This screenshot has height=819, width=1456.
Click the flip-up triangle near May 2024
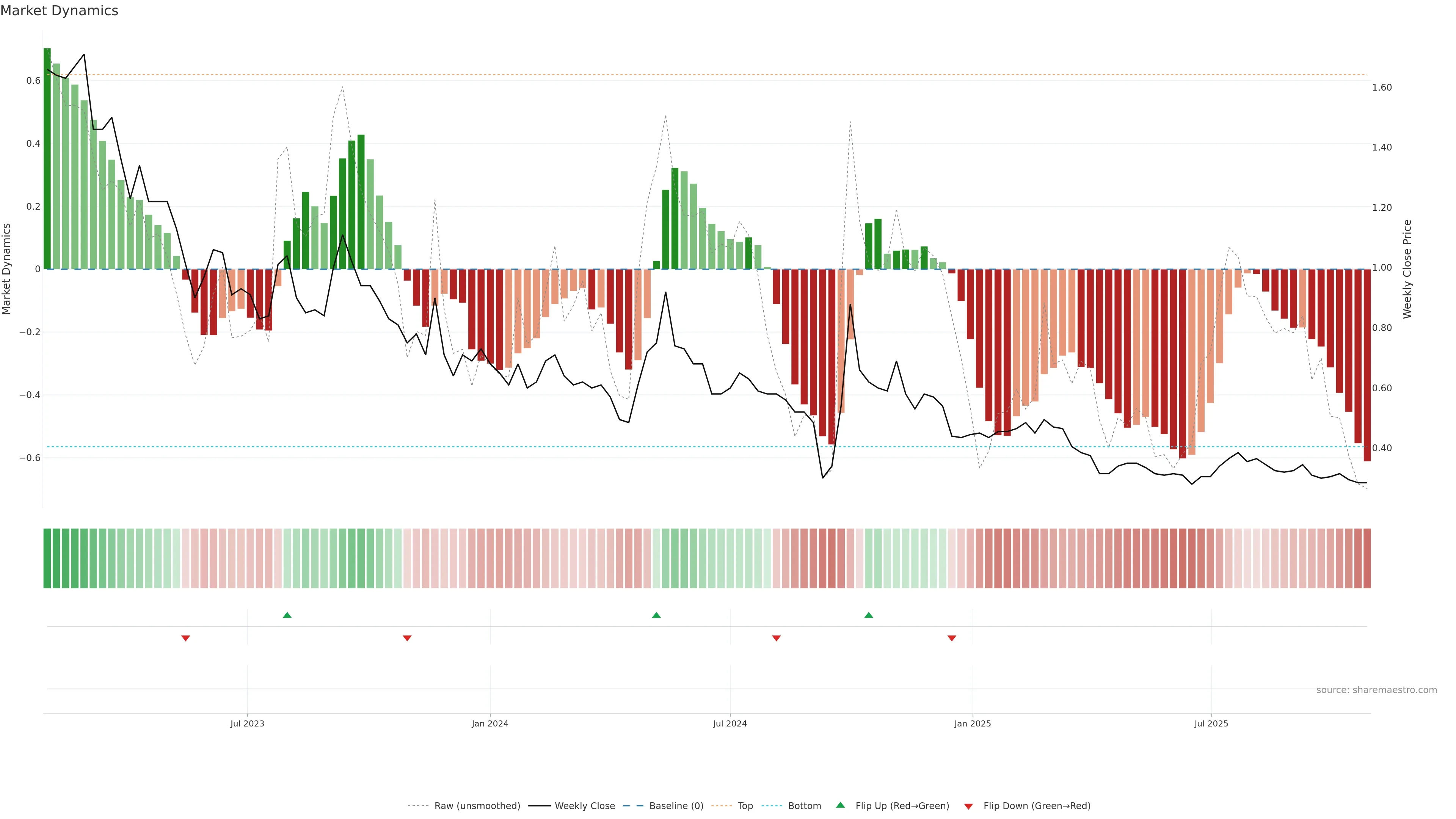656,615
